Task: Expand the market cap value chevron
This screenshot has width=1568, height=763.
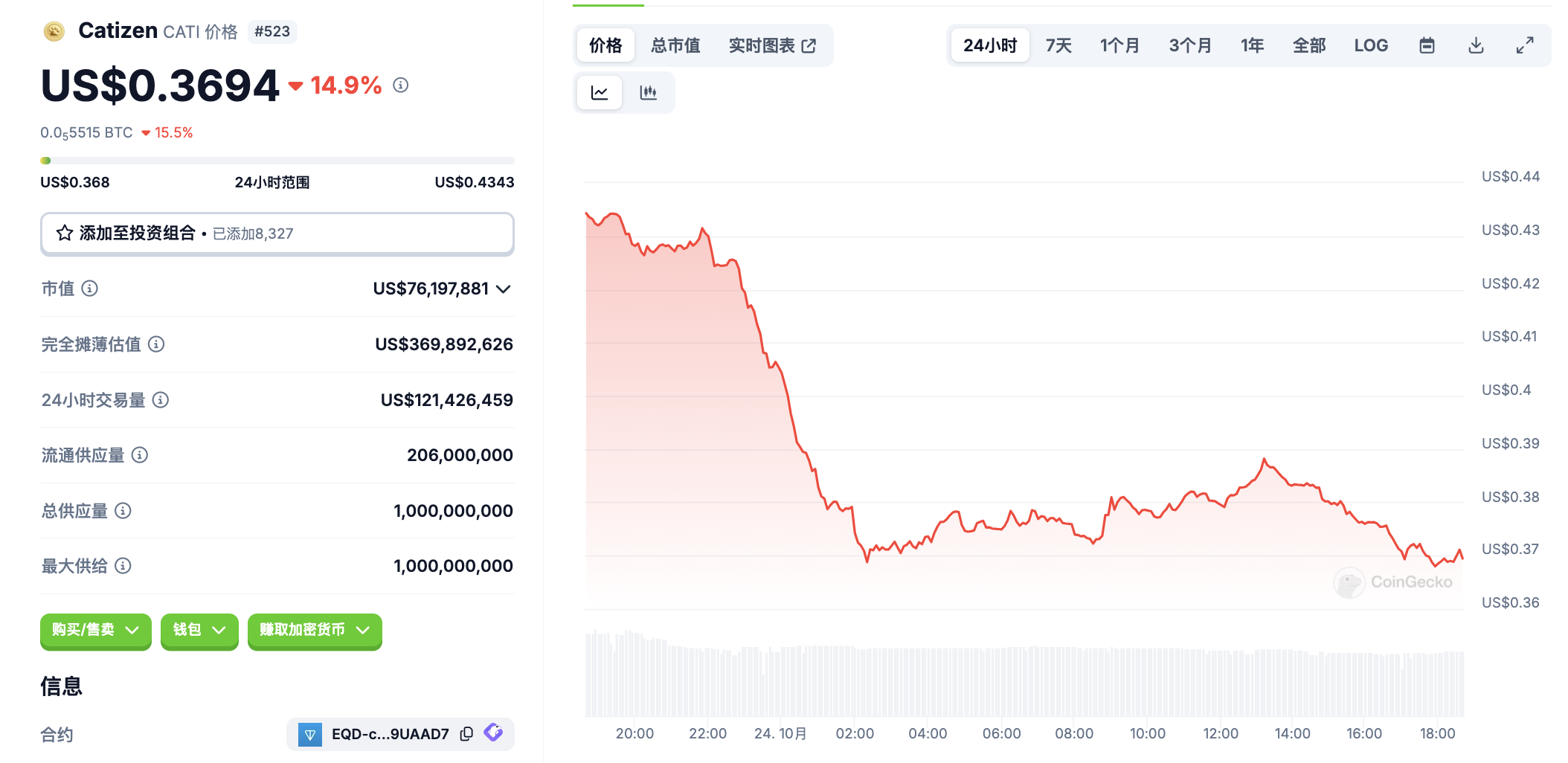Action: click(x=504, y=289)
